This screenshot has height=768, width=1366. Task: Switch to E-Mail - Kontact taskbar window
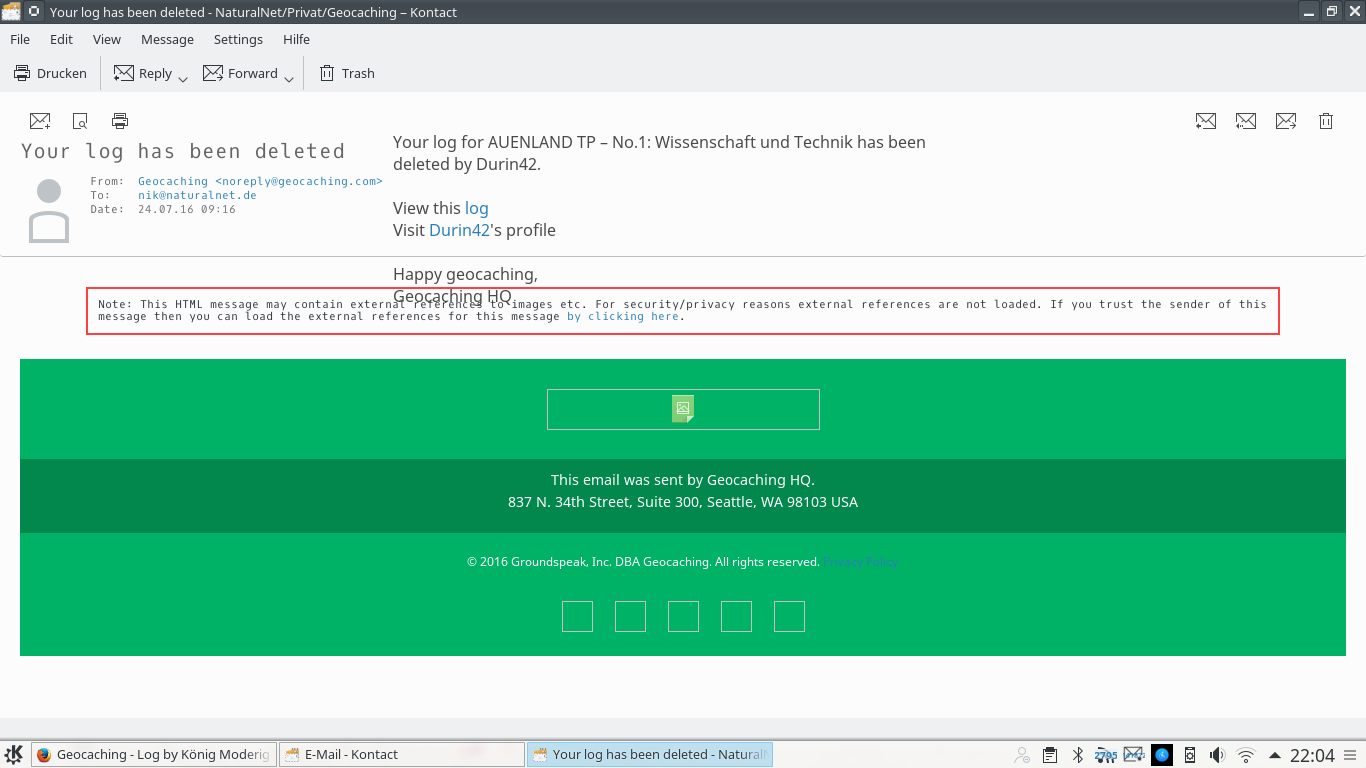point(401,755)
